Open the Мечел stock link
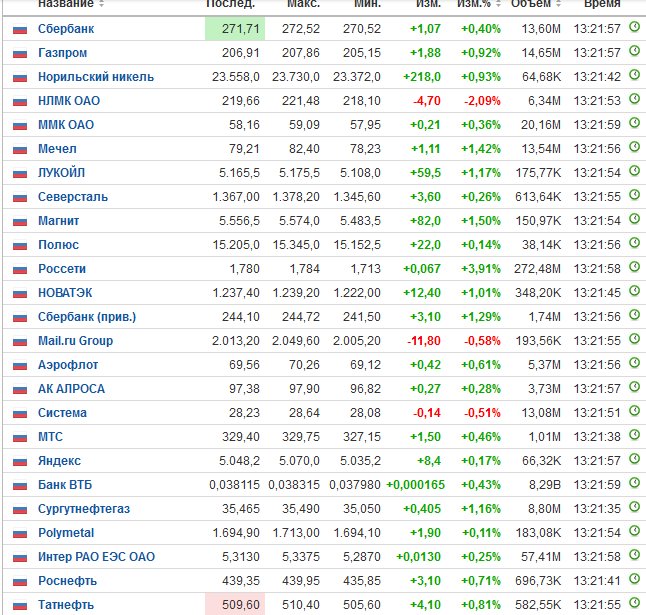The image size is (646, 615). point(57,149)
